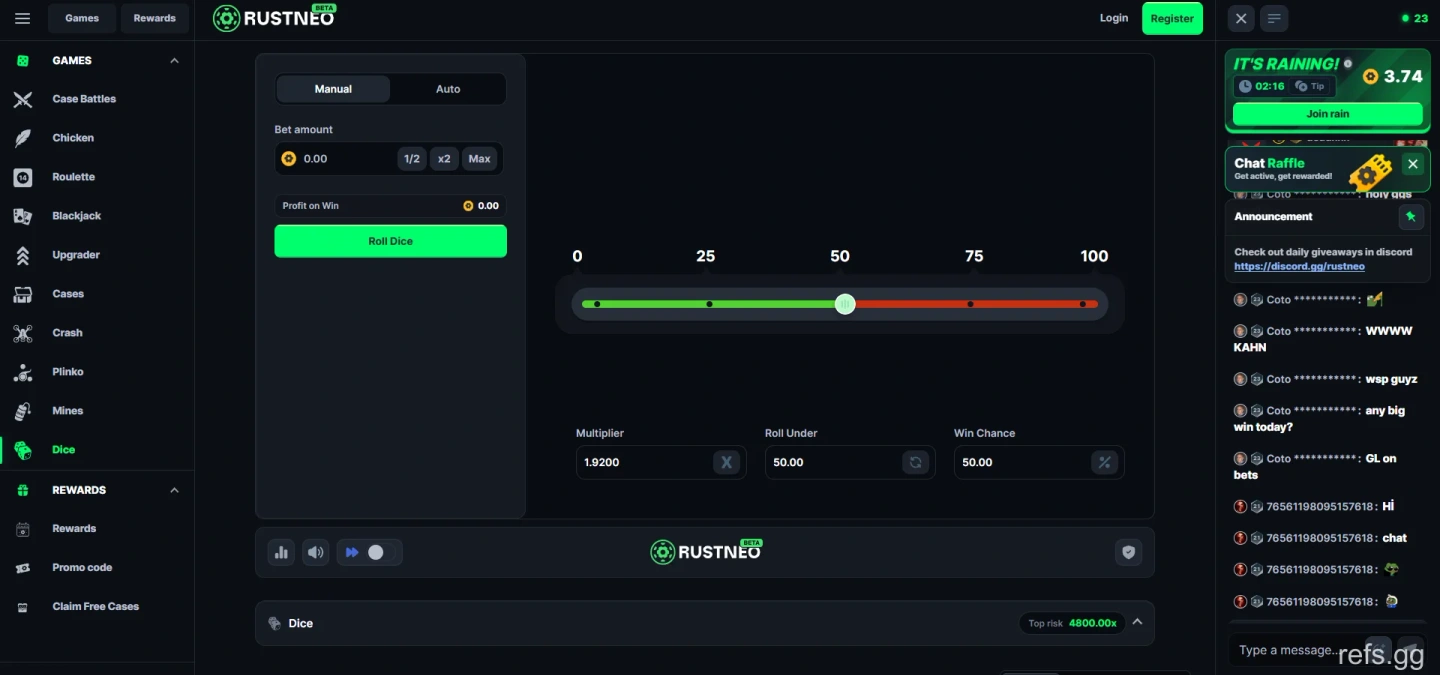
Task: Tip the rain pool
Action: [1311, 86]
